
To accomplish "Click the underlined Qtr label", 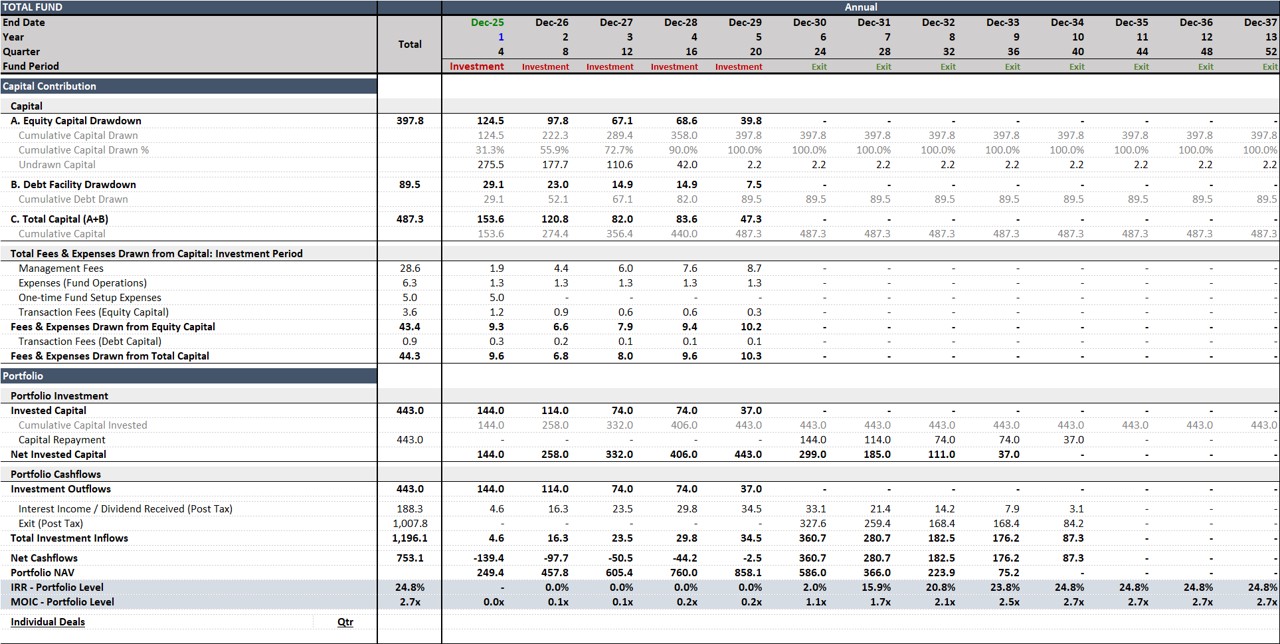I will (345, 622).
